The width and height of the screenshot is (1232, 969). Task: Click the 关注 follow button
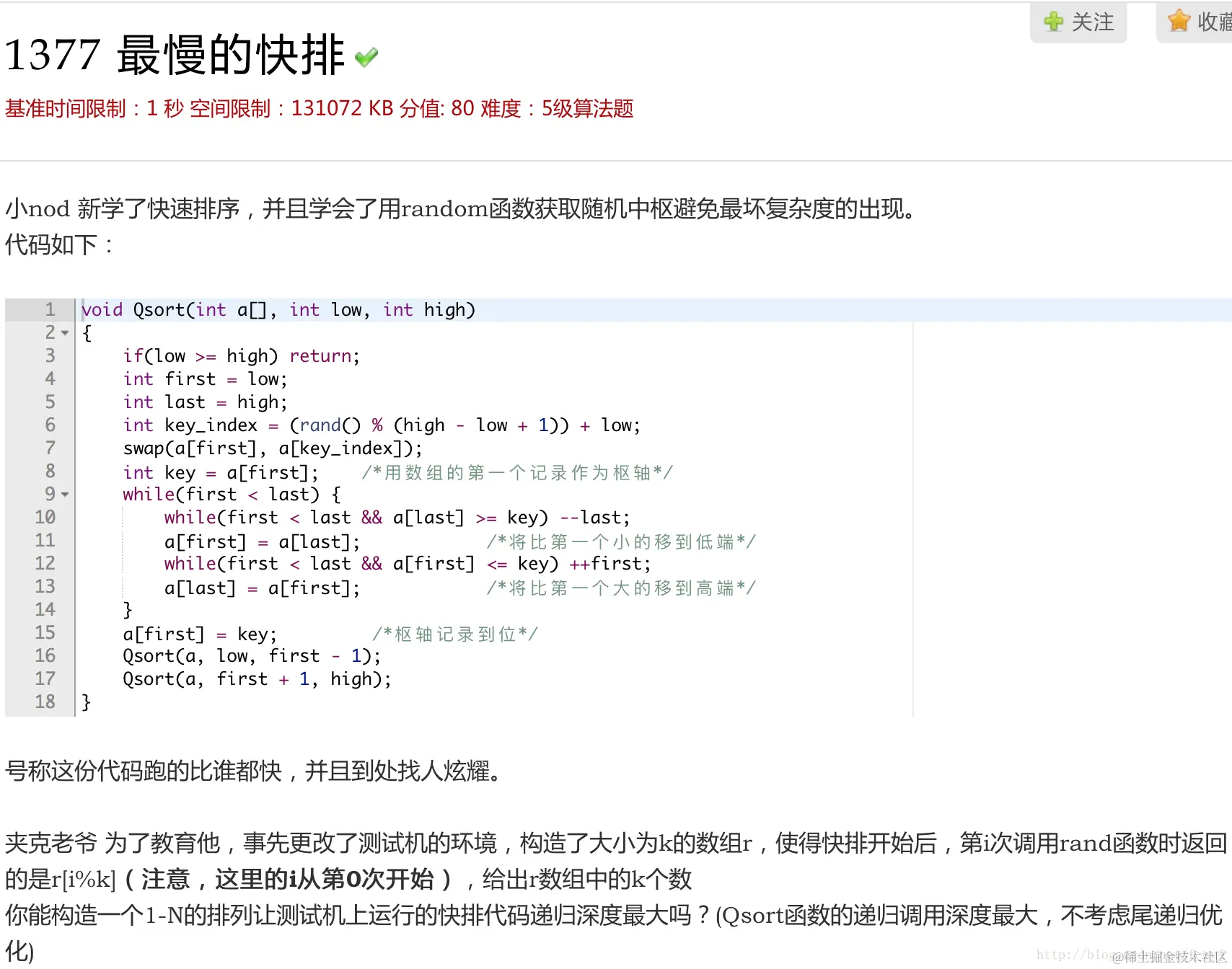pos(1078,22)
